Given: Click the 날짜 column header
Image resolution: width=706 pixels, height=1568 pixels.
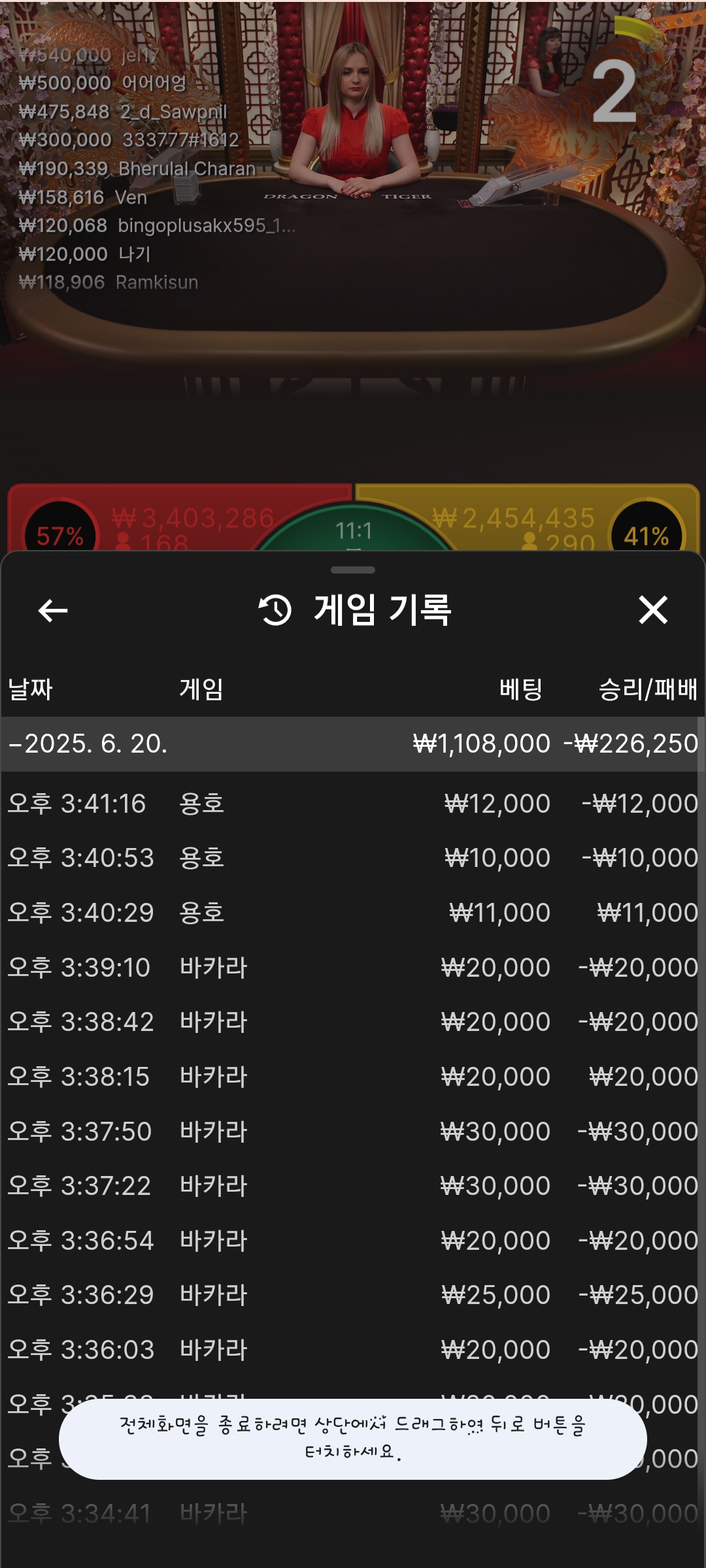Looking at the screenshot, I should (30, 689).
